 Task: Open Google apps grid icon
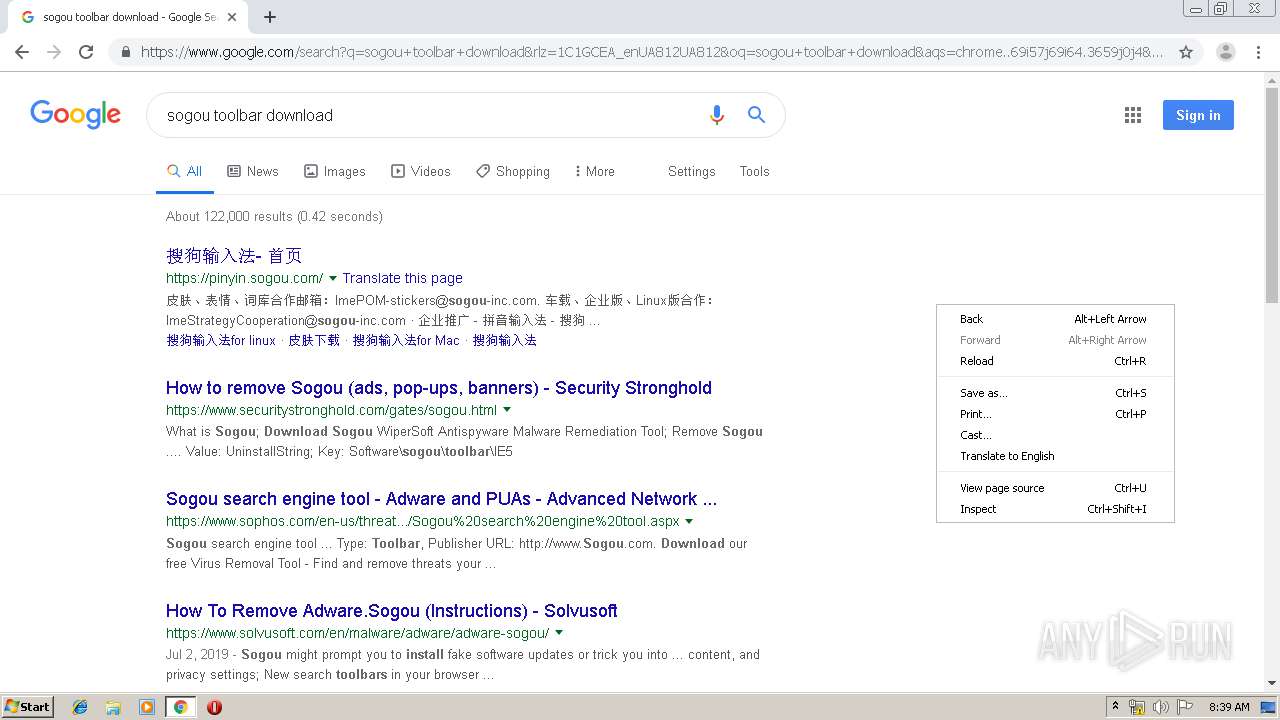click(1133, 115)
